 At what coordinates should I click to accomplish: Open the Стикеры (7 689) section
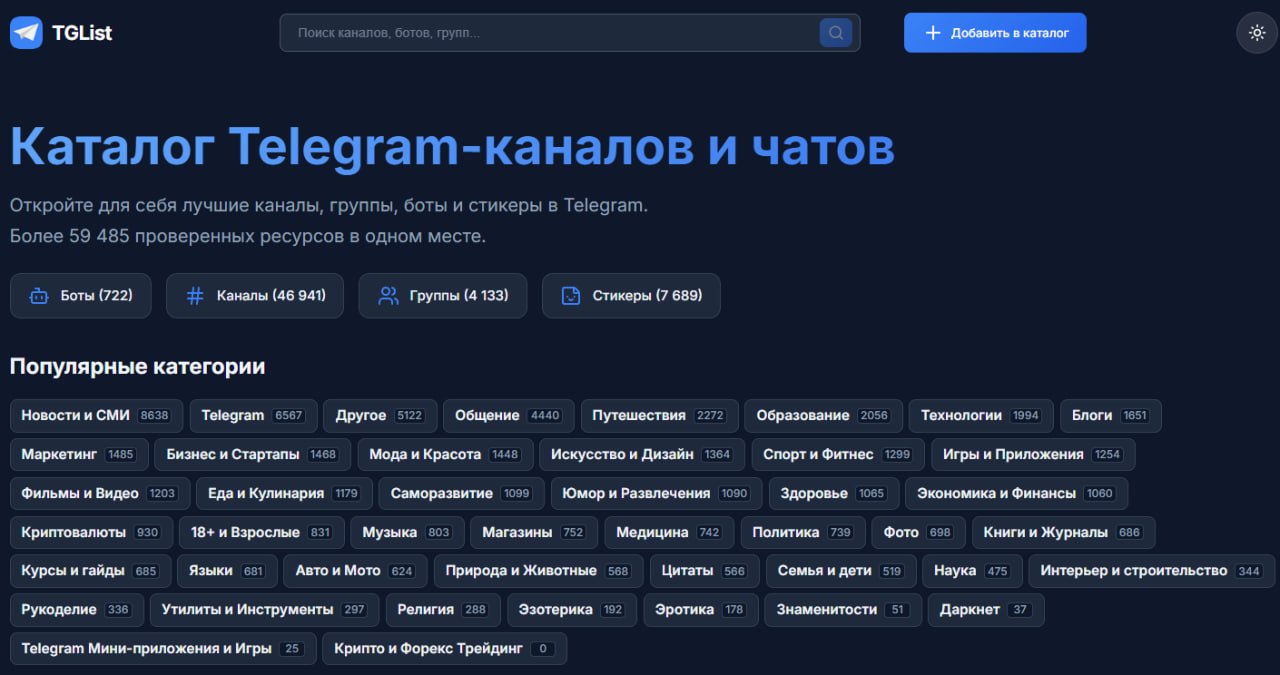(631, 296)
